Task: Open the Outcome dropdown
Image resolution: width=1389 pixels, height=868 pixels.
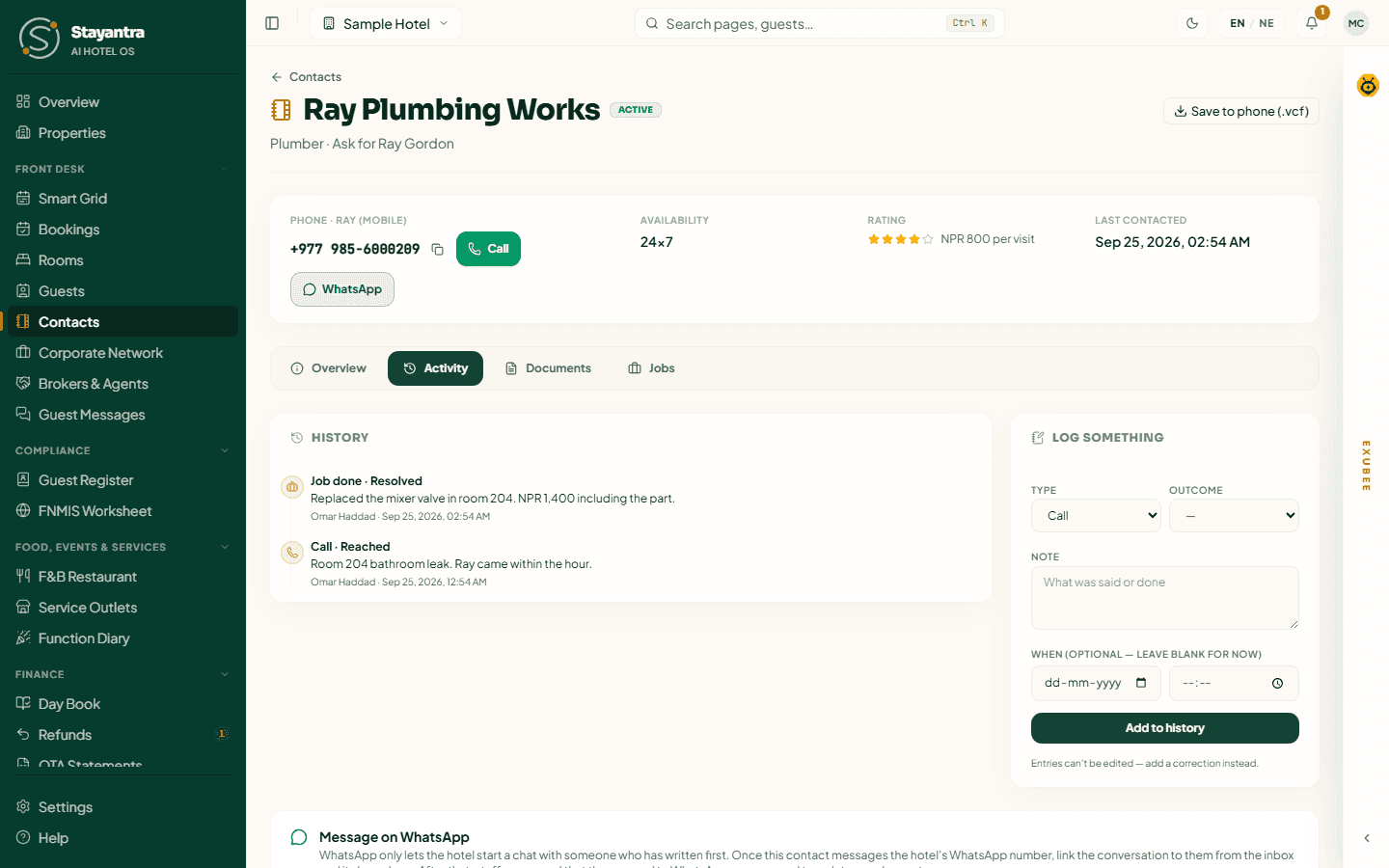Action: [x=1234, y=515]
